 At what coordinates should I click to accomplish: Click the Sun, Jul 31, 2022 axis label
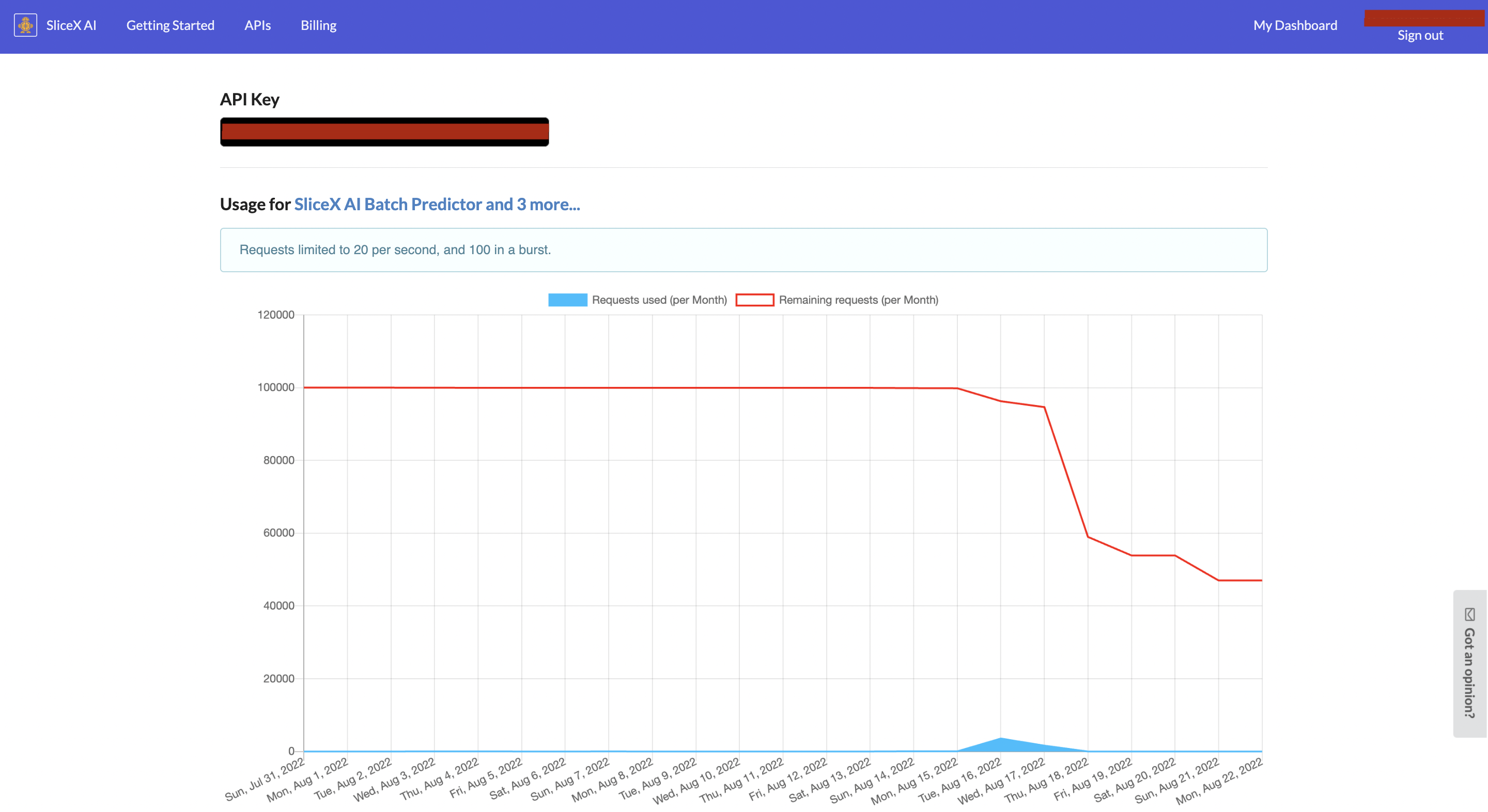coord(265,779)
